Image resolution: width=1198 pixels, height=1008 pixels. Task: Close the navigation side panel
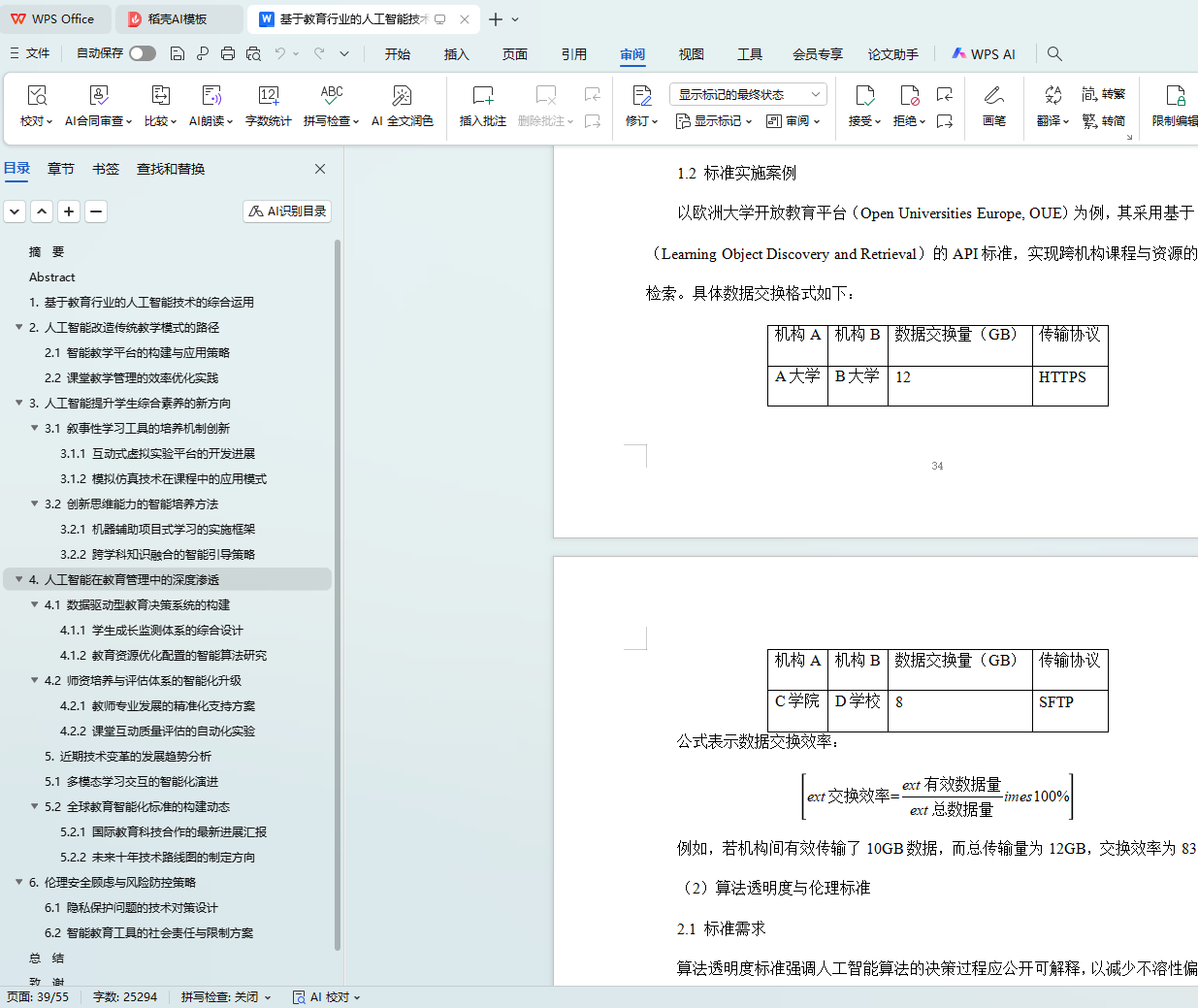point(320,169)
